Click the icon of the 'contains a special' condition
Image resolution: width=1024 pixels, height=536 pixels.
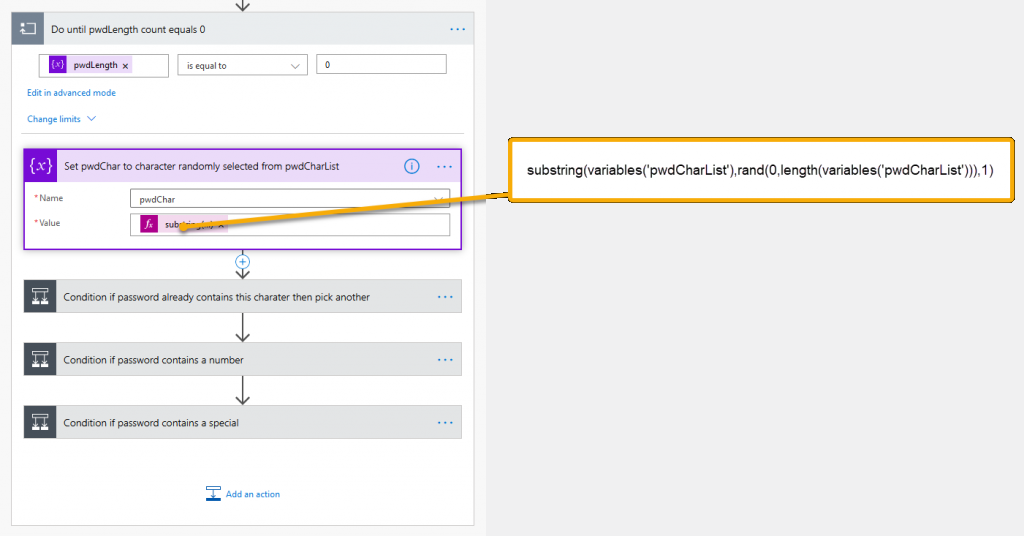40,422
